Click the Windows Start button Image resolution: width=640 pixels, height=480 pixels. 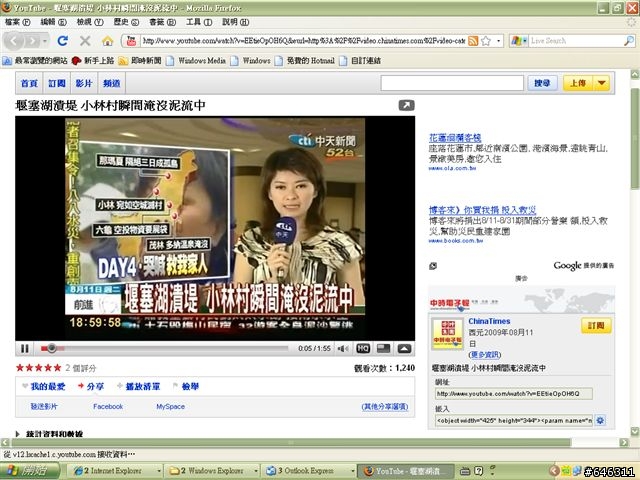coord(29,471)
